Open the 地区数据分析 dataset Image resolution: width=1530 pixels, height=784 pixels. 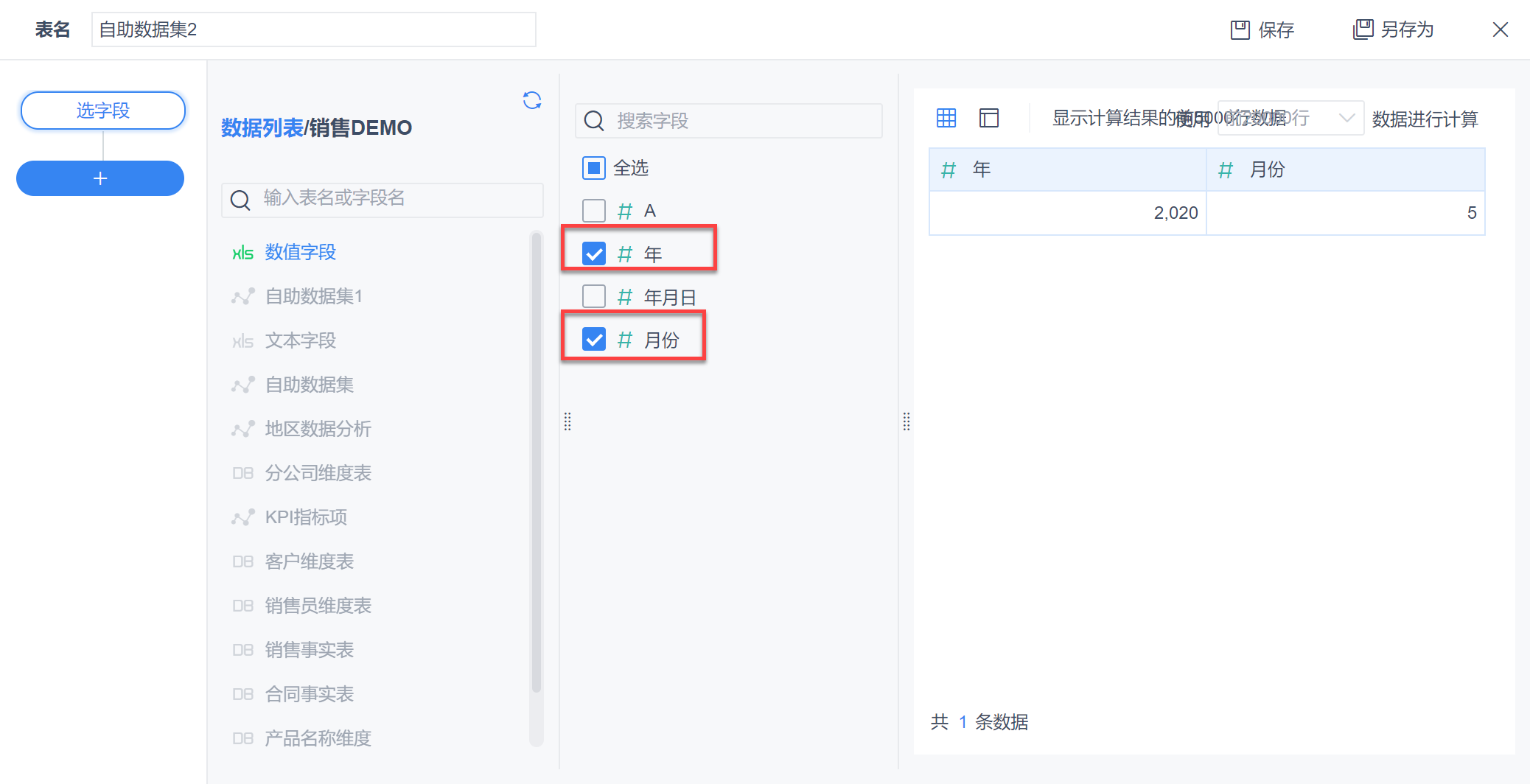[318, 429]
